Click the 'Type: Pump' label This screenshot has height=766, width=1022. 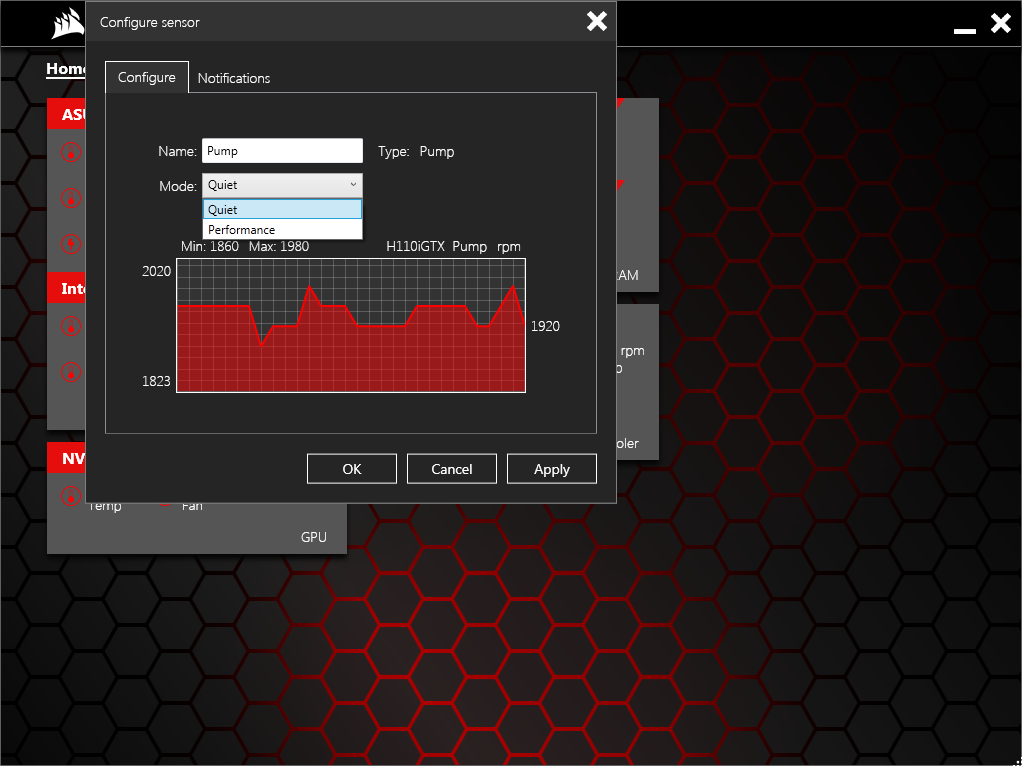pos(416,151)
